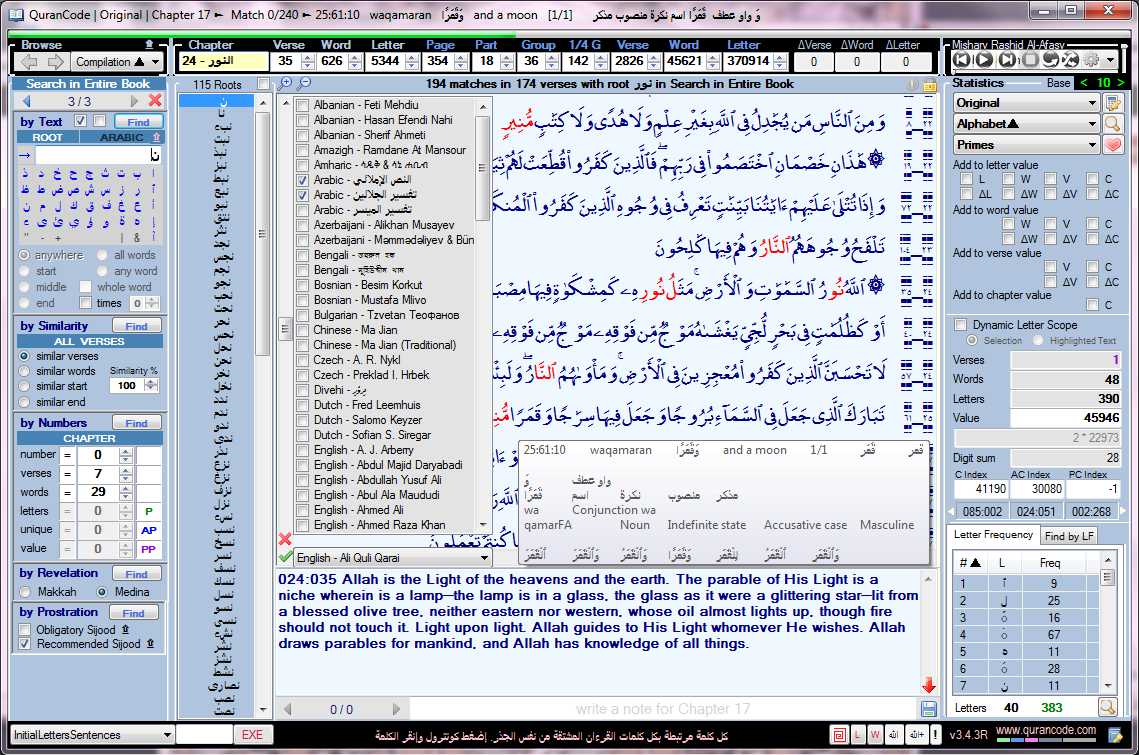Open the Letter Frequency tab
Screen dimensions: 1139x755
[993, 535]
